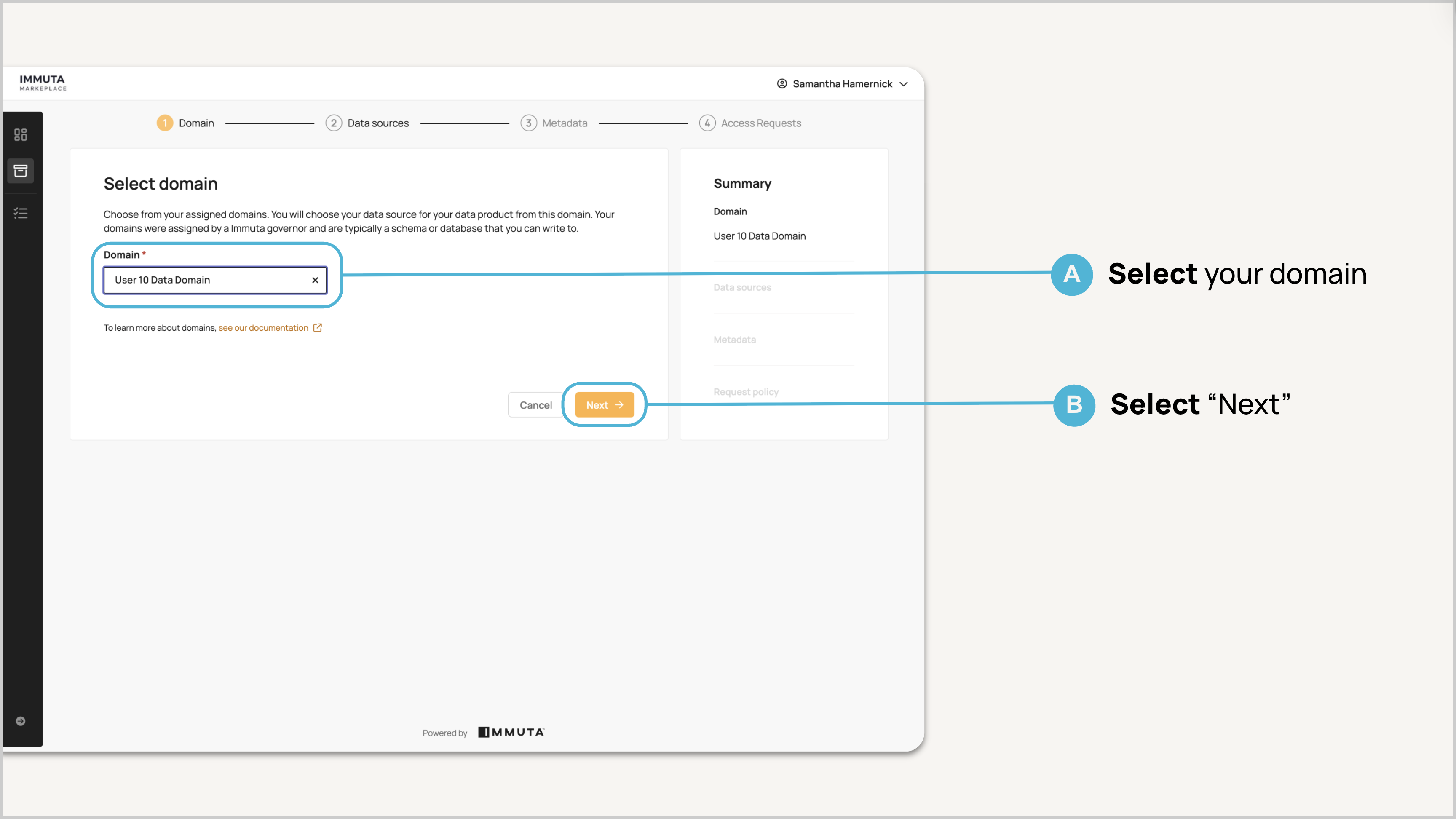Screen dimensions: 1456x819
Task: Click the Immuta logo in footer
Action: click(x=511, y=732)
